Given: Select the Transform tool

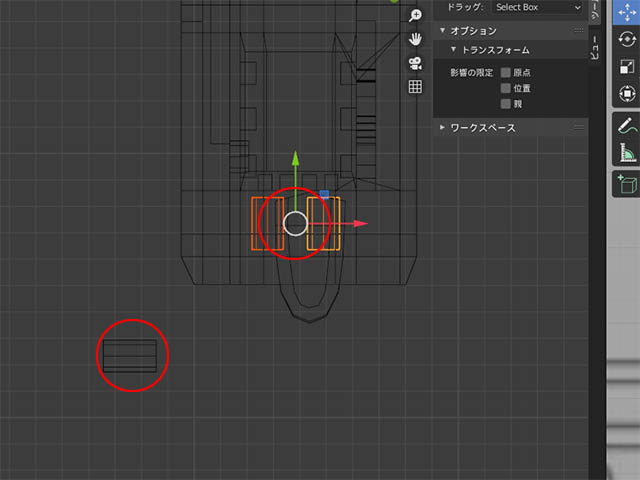Looking at the screenshot, I should [627, 94].
